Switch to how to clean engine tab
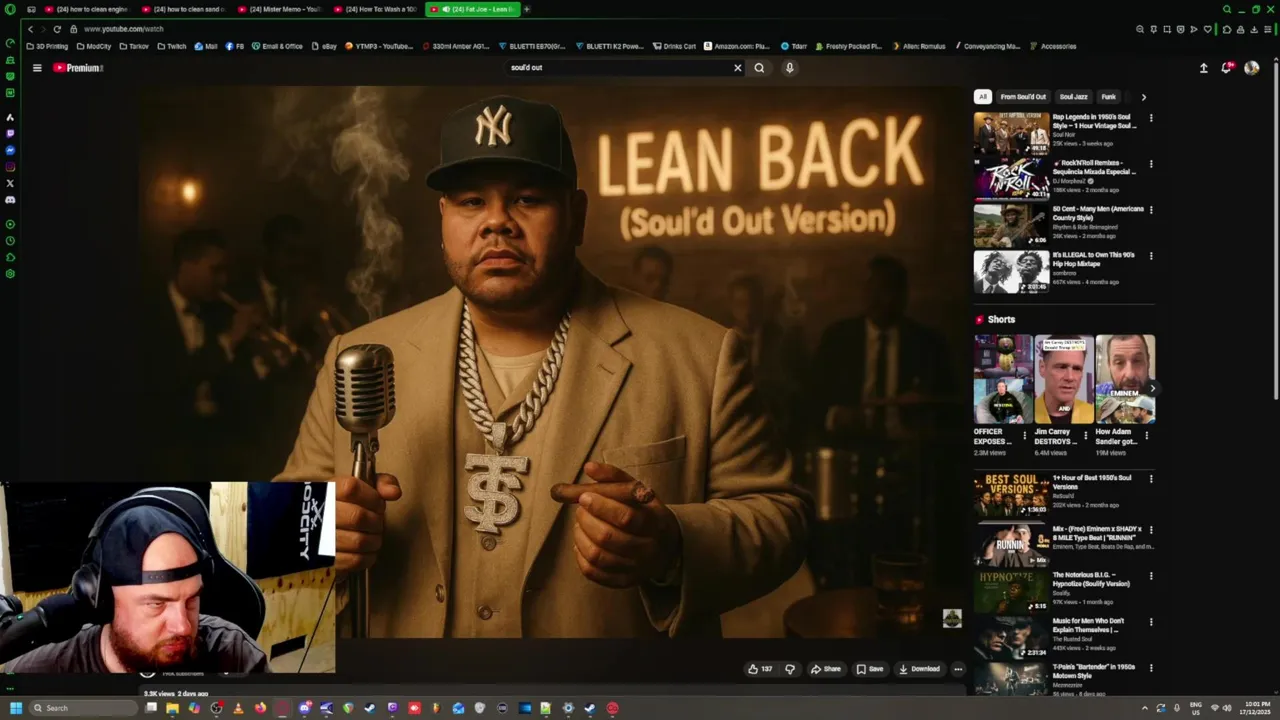Viewport: 1280px width, 720px height. tap(87, 9)
